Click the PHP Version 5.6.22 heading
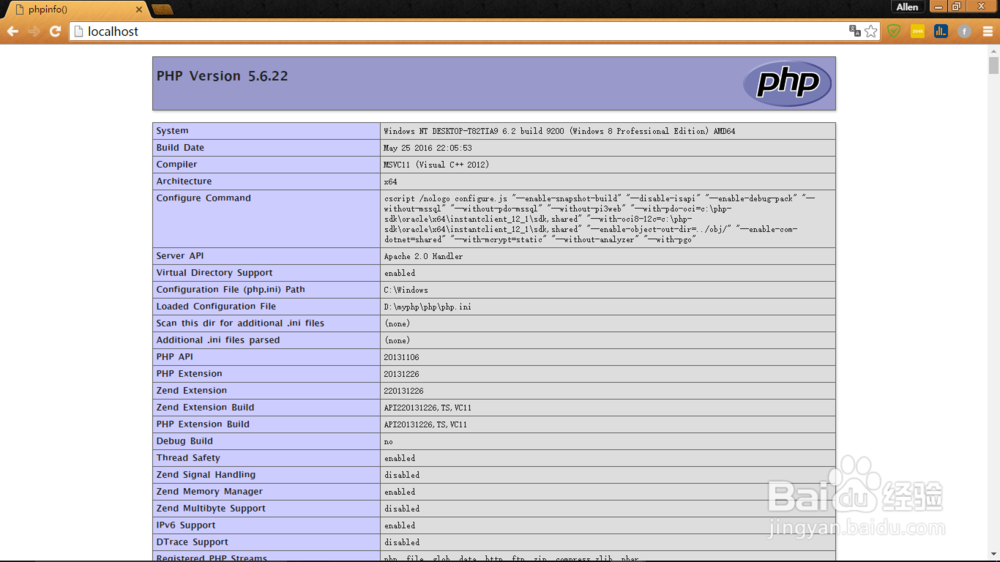The image size is (1000, 562). click(x=222, y=76)
